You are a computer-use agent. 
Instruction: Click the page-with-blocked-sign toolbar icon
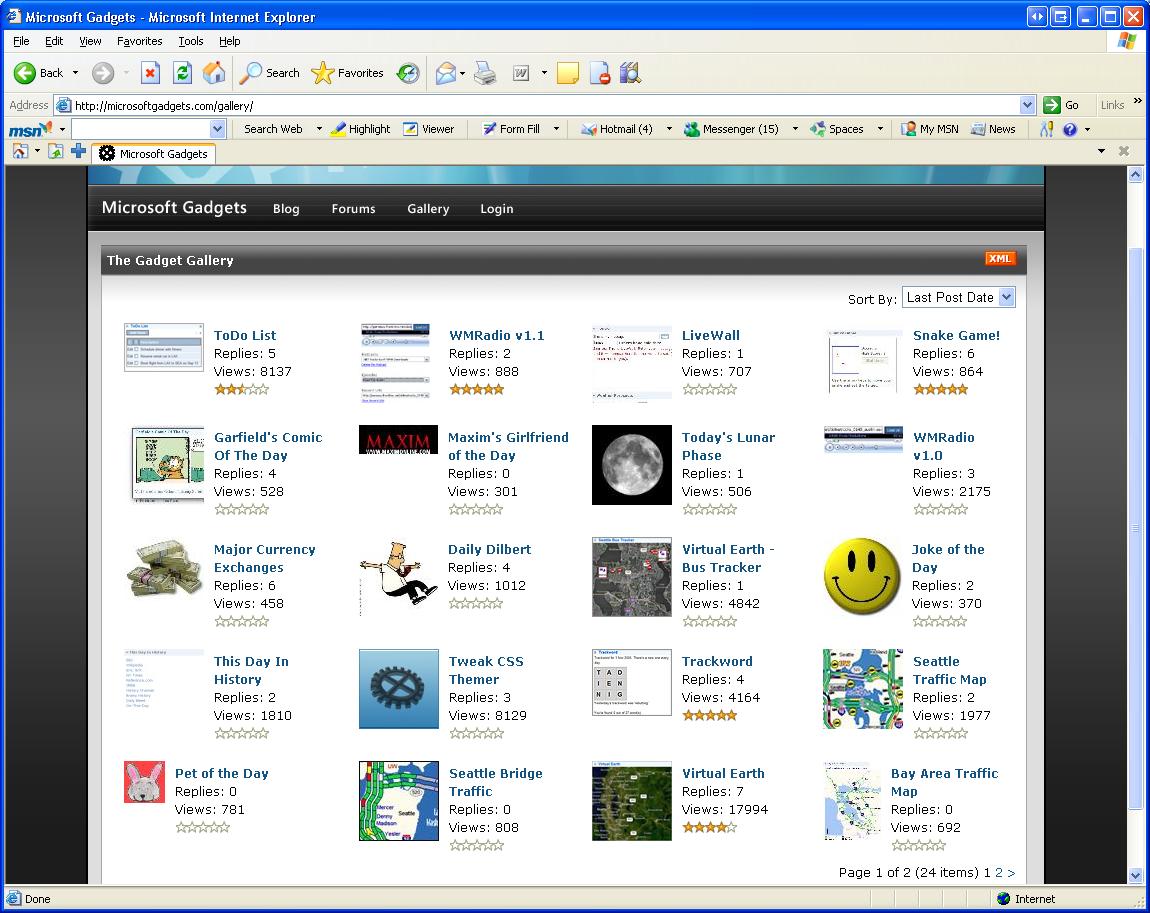click(x=600, y=73)
